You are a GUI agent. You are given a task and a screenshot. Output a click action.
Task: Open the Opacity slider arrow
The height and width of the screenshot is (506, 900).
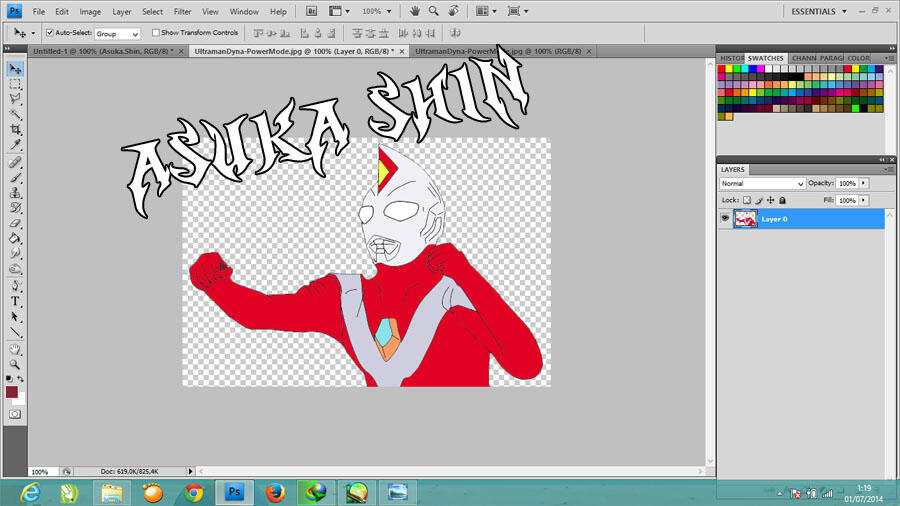pos(864,183)
